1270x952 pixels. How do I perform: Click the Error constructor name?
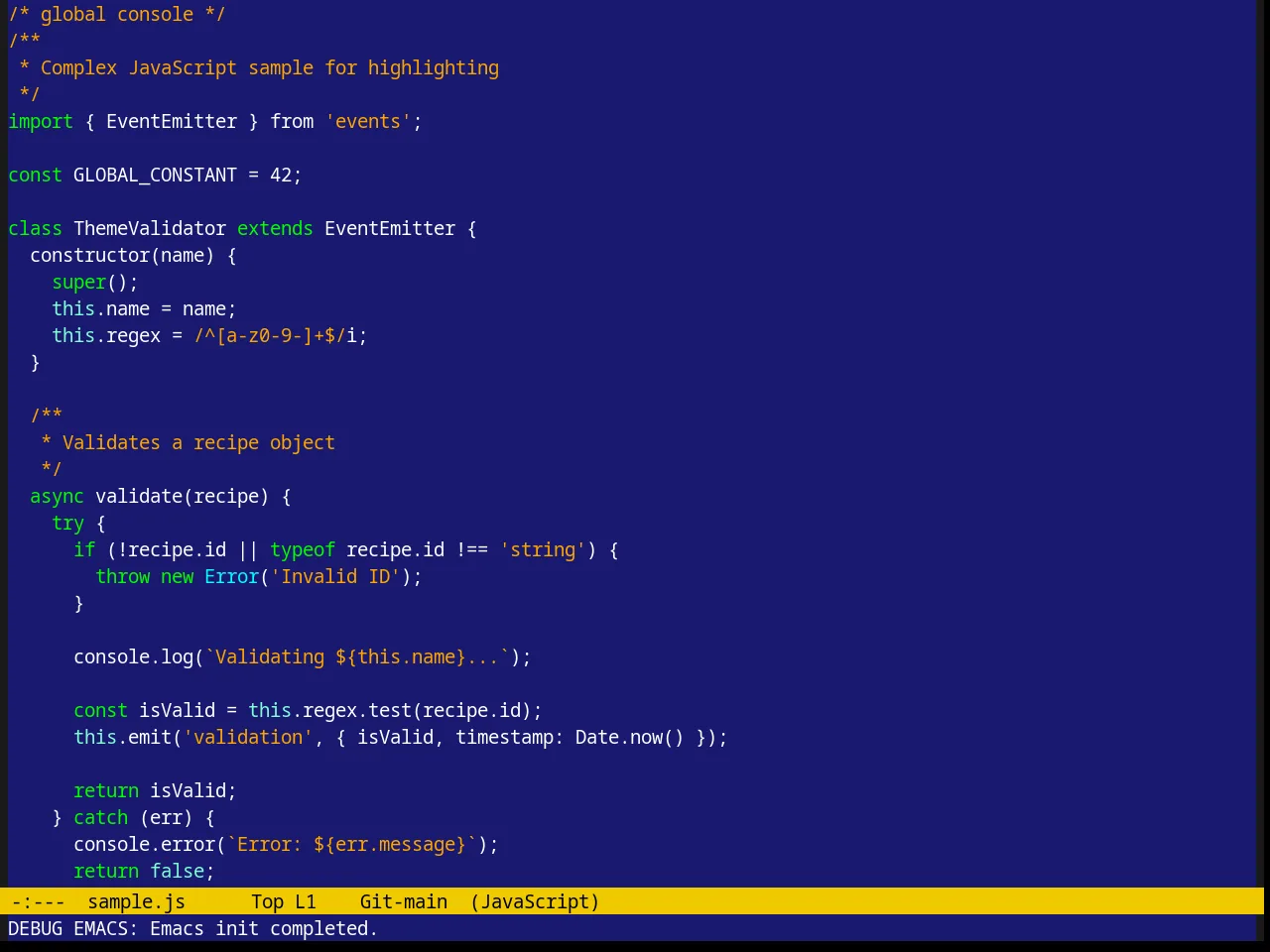[231, 576]
